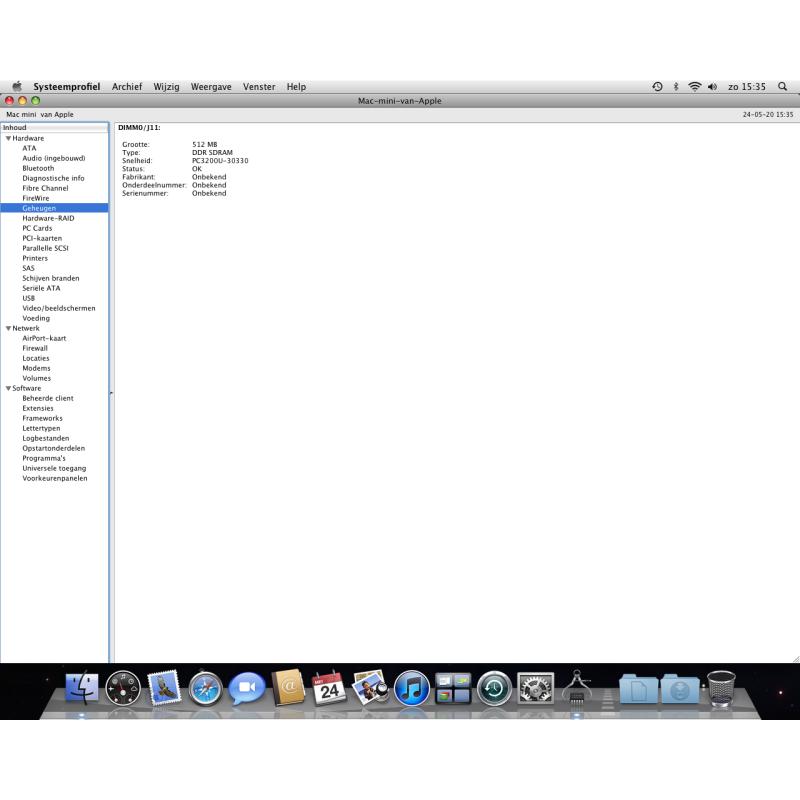Screen dimensions: 800x800
Task: Open the Downloads stack in Dock
Action: (680, 689)
